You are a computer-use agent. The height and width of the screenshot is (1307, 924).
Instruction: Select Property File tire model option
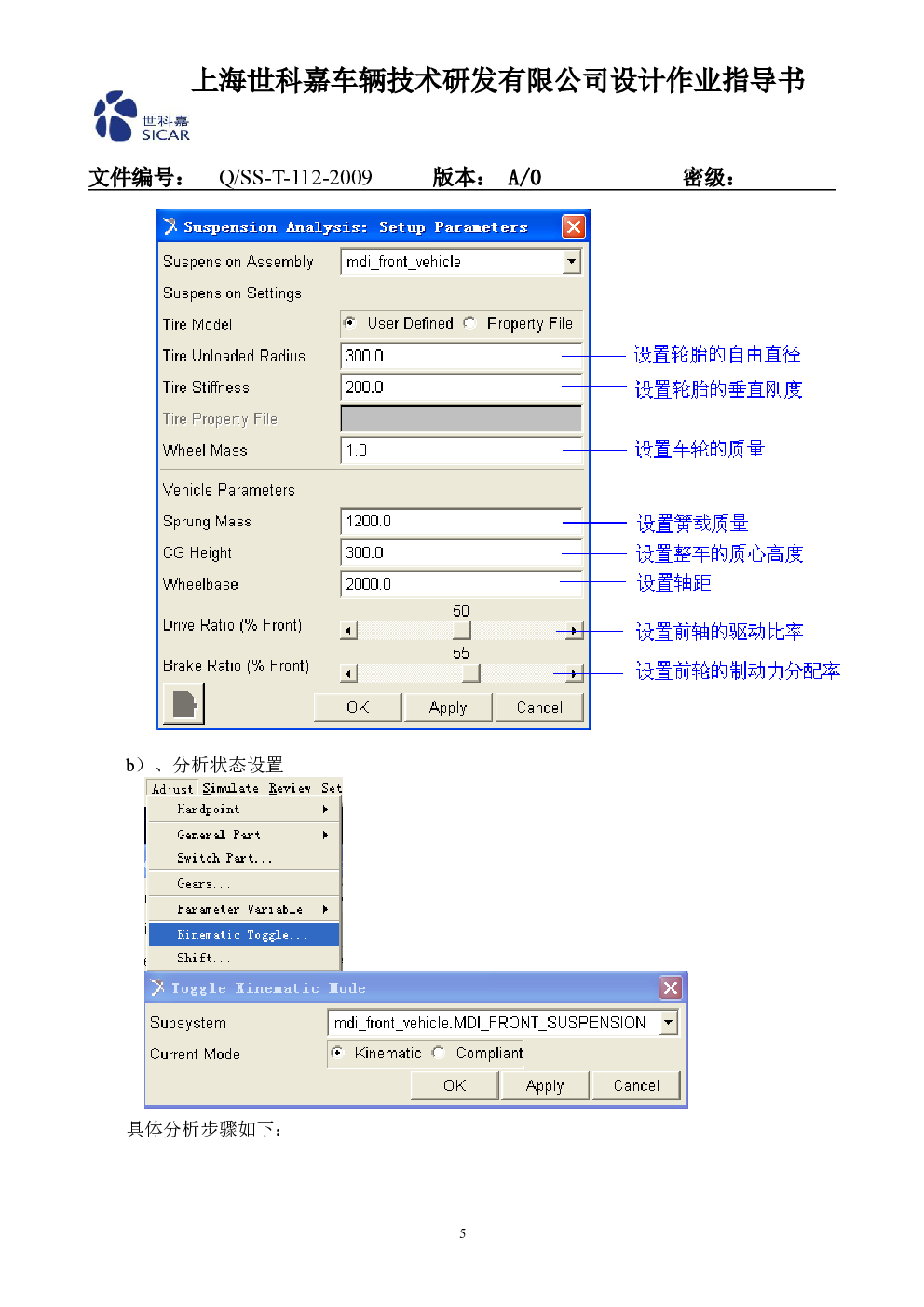(470, 323)
